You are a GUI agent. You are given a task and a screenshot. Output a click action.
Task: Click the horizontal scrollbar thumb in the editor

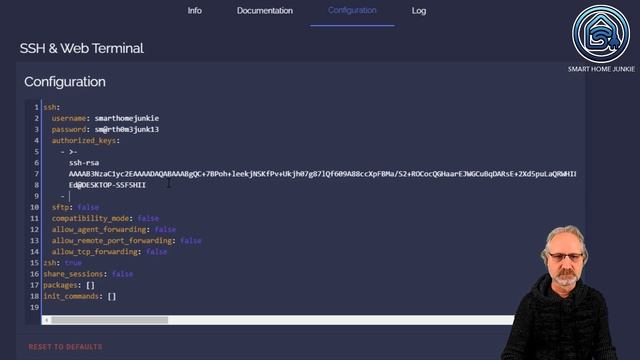[x=109, y=320]
